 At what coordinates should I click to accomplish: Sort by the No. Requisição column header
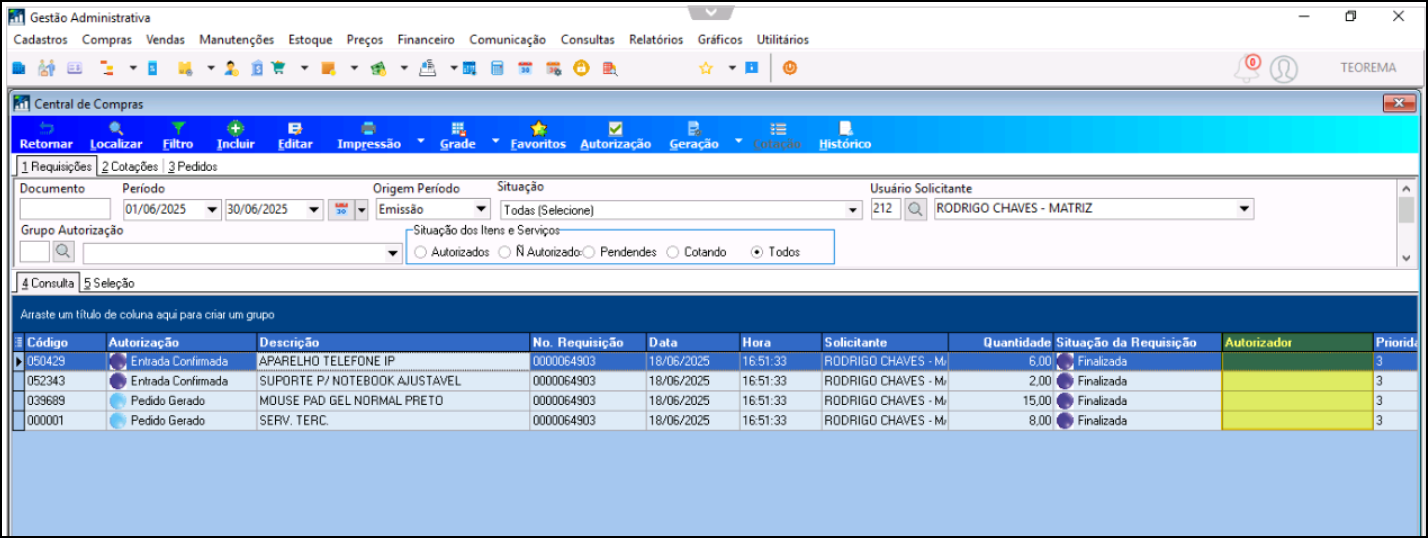(x=587, y=342)
